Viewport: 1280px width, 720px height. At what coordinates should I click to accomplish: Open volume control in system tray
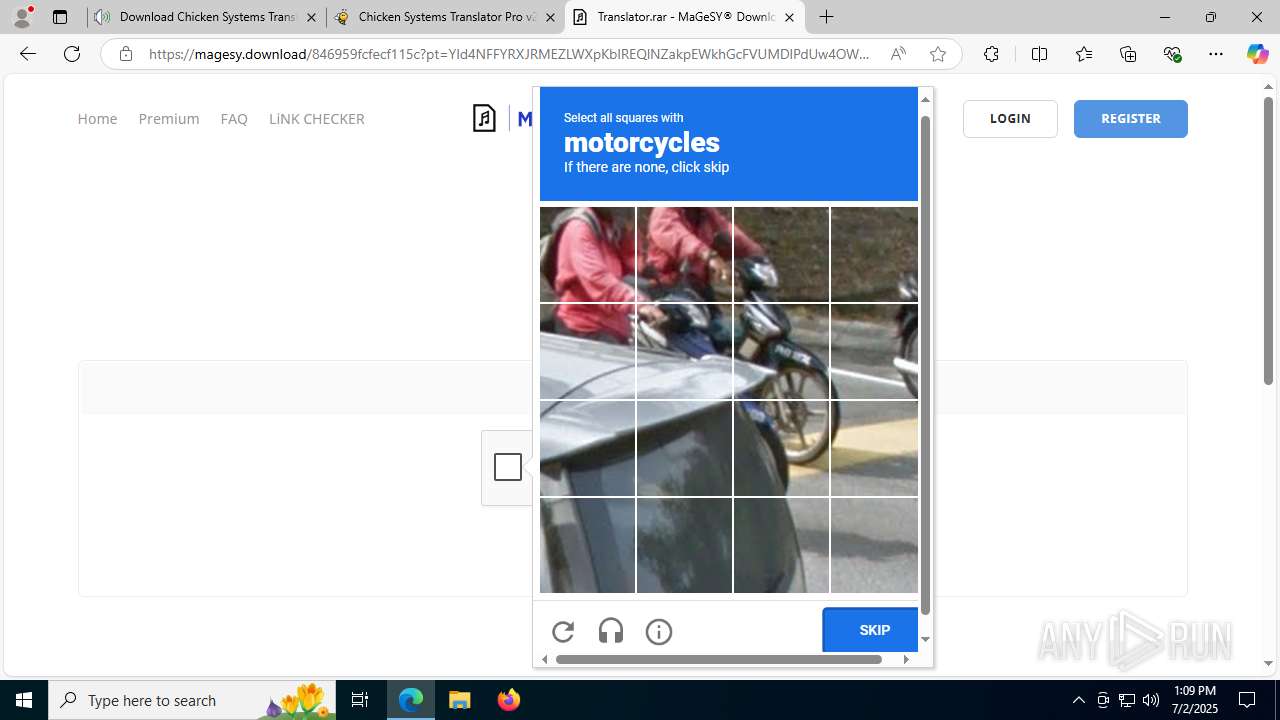(1151, 700)
